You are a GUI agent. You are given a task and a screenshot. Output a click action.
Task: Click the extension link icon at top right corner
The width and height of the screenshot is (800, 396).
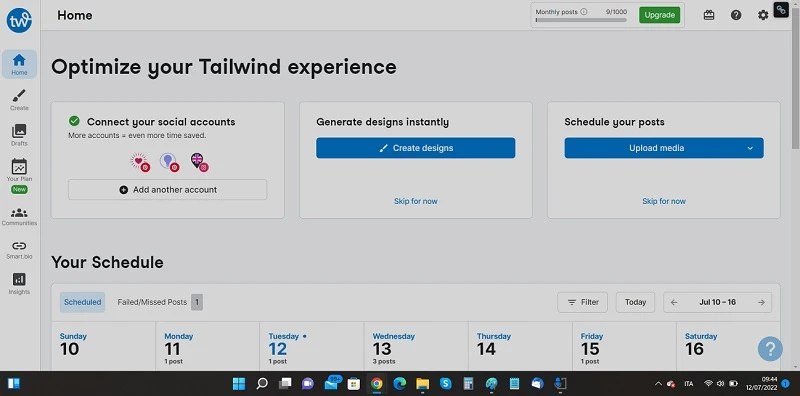click(x=781, y=9)
